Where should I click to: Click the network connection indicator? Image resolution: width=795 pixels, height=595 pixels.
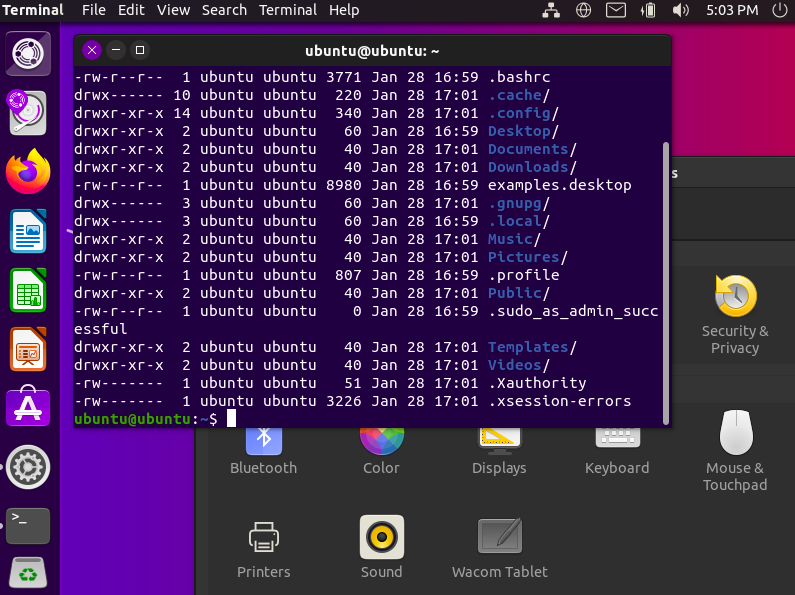pos(551,10)
